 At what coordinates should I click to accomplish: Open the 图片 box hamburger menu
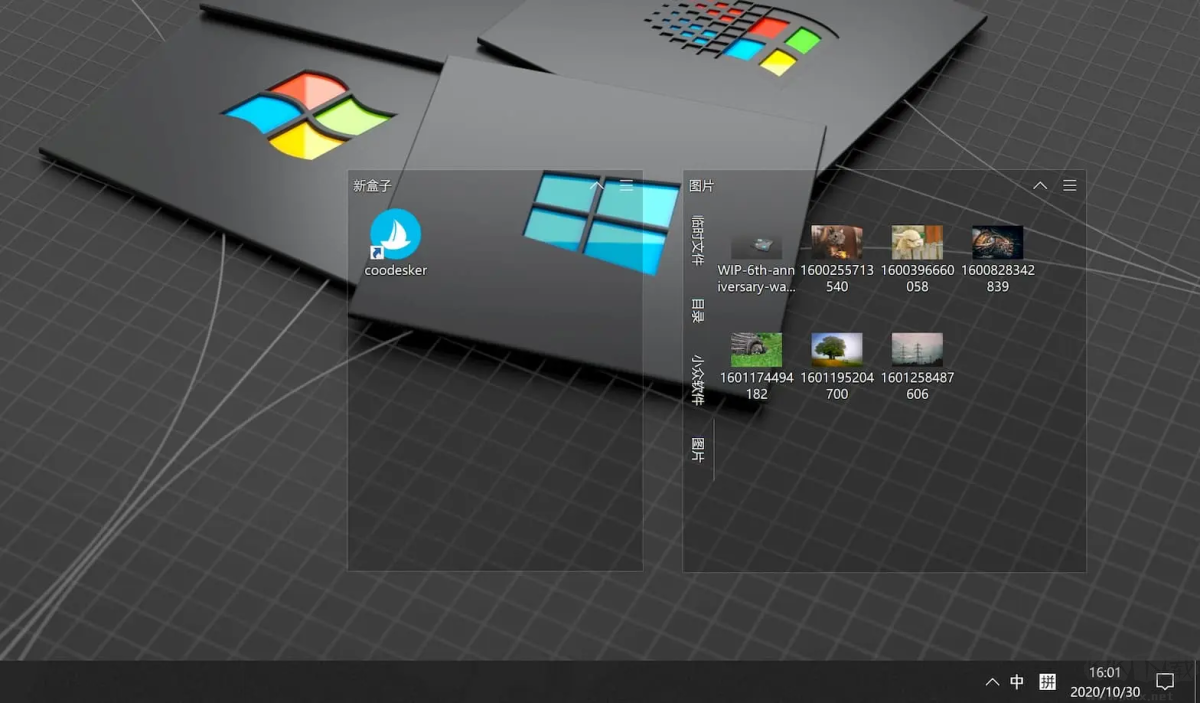click(x=1070, y=186)
